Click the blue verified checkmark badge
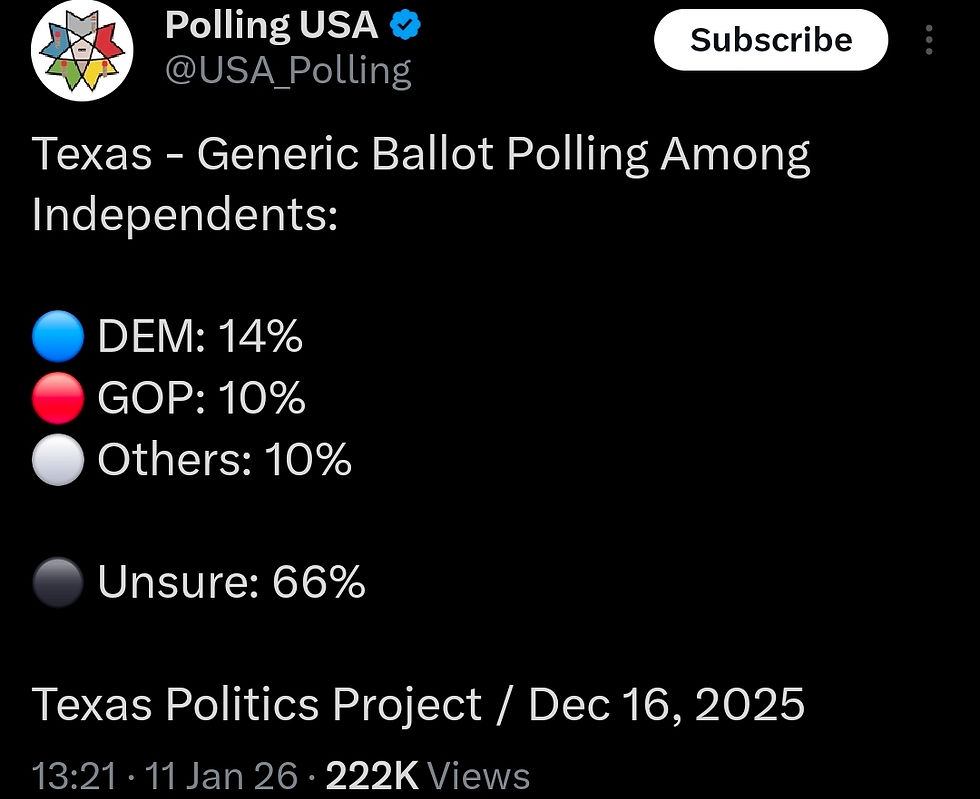Image resolution: width=980 pixels, height=799 pixels. 405,26
